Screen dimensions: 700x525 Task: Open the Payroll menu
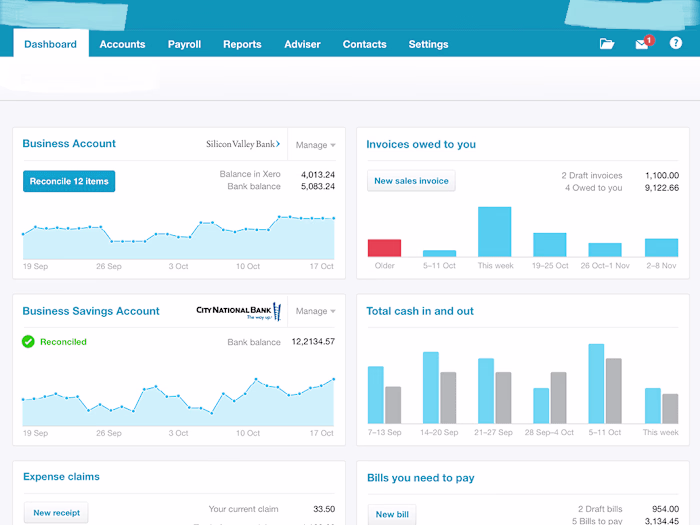184,44
